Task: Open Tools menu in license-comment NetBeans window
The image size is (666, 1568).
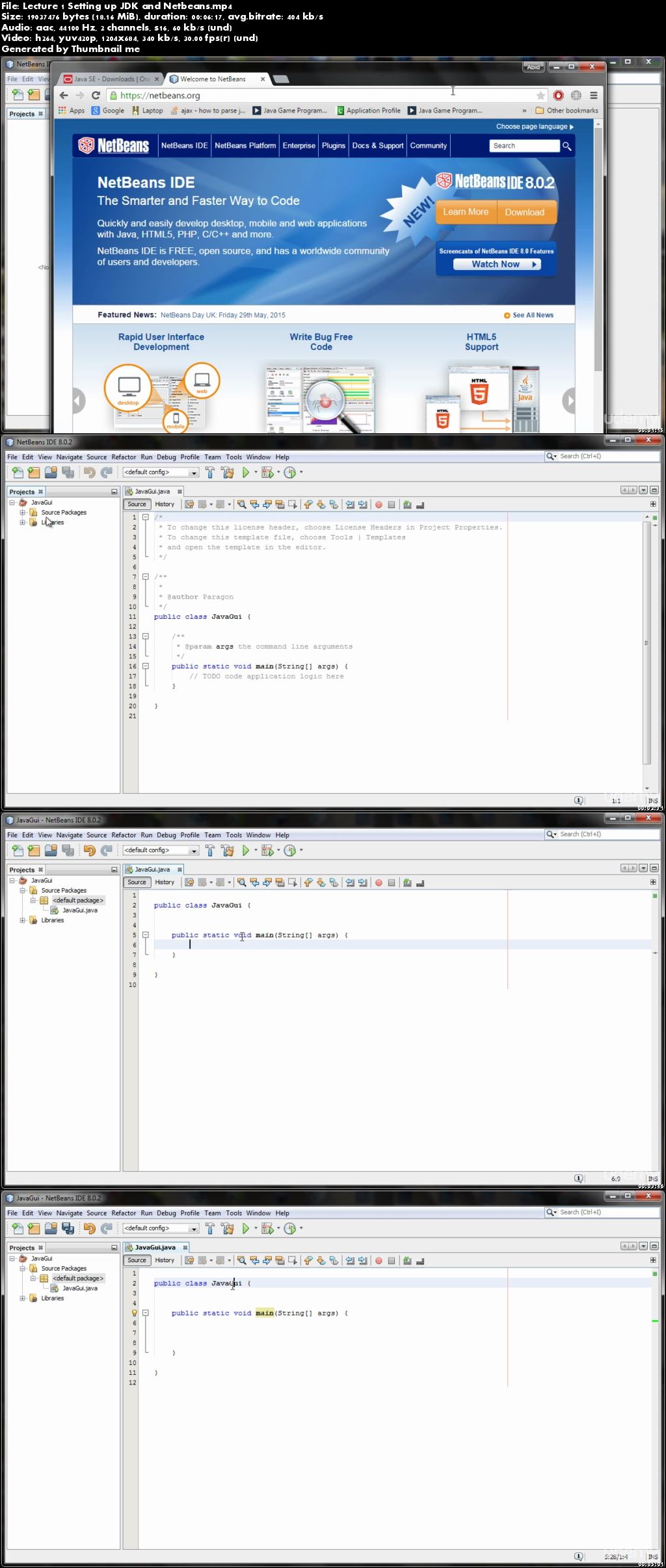Action: pos(233,457)
